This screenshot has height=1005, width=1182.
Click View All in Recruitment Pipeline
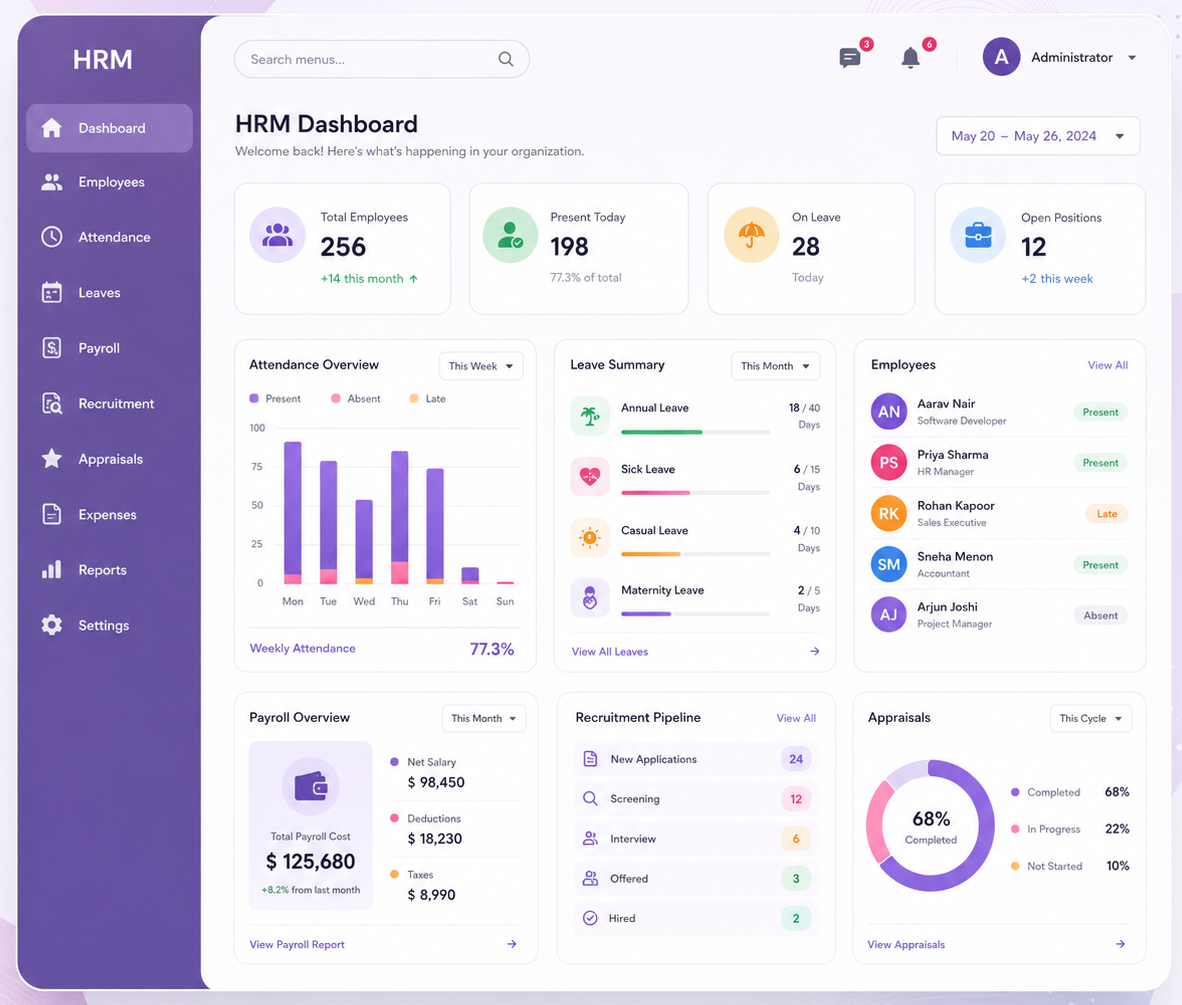pos(796,718)
